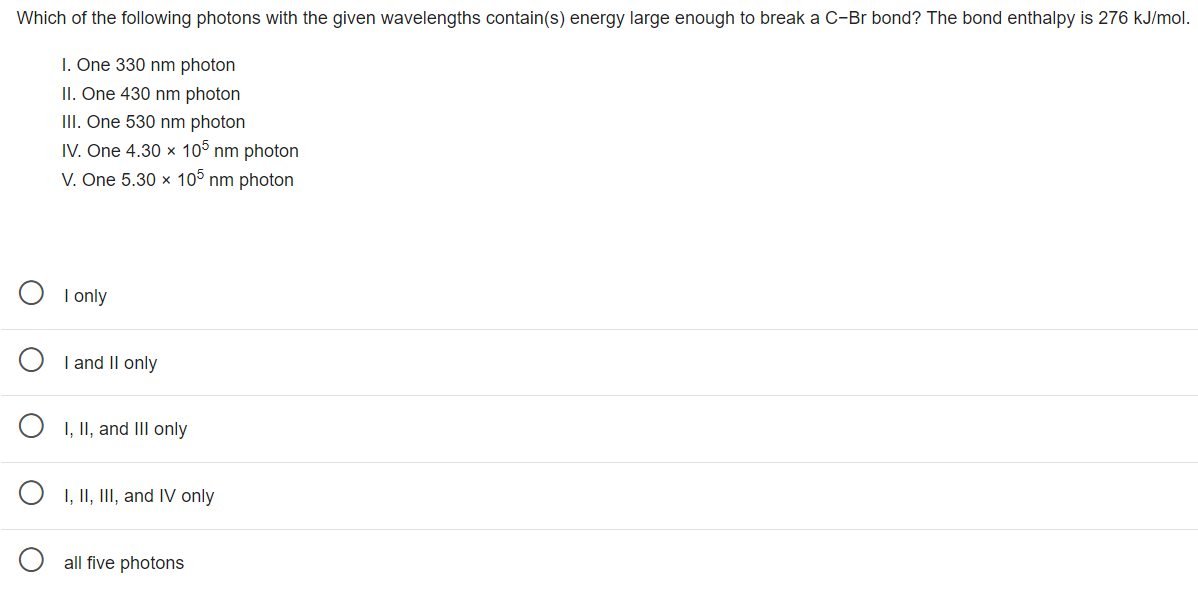Select the radio button for 'all five photons'
1198x589 pixels.
click(x=31, y=559)
